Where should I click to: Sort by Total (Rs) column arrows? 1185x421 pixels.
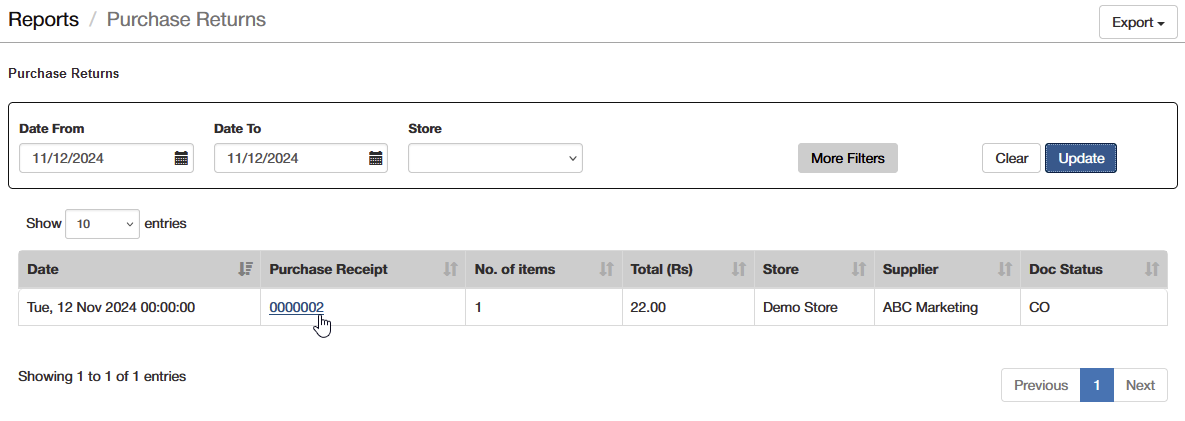739,269
